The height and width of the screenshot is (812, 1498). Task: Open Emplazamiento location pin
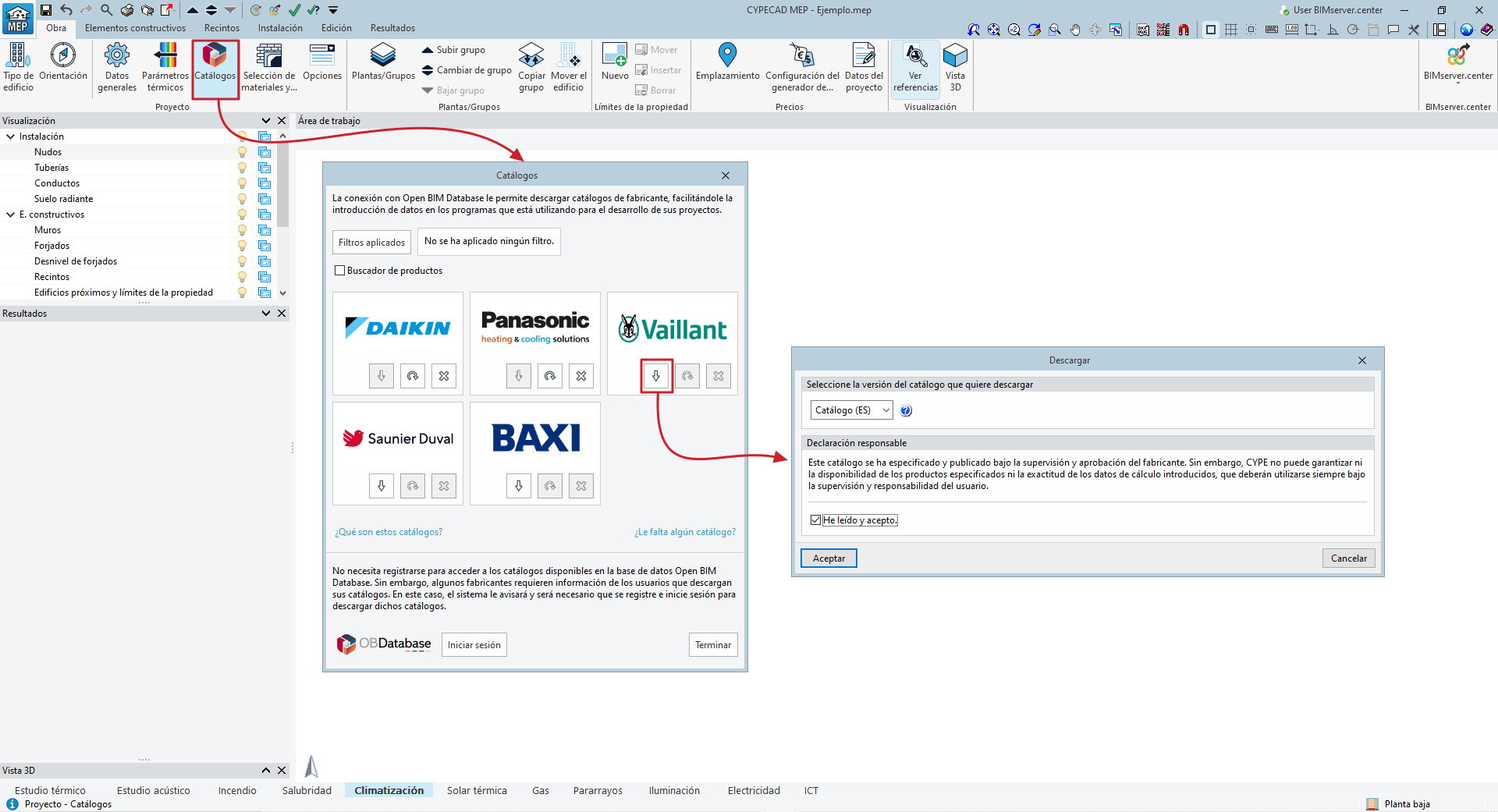(727, 63)
